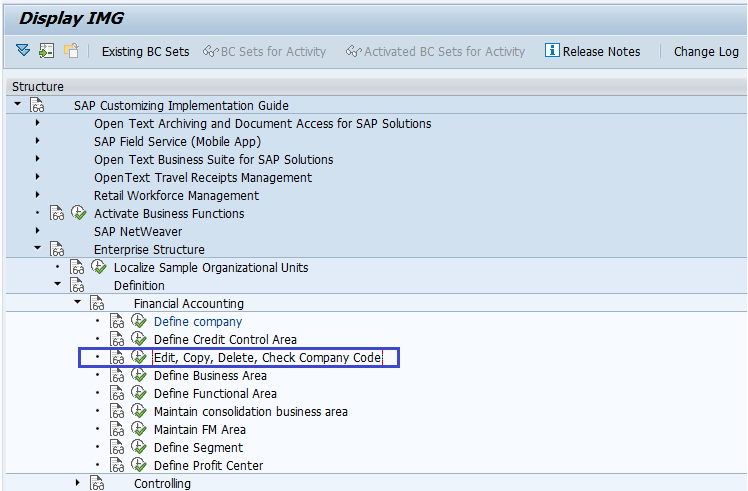Click execute icon next to Define Segment

139,448
